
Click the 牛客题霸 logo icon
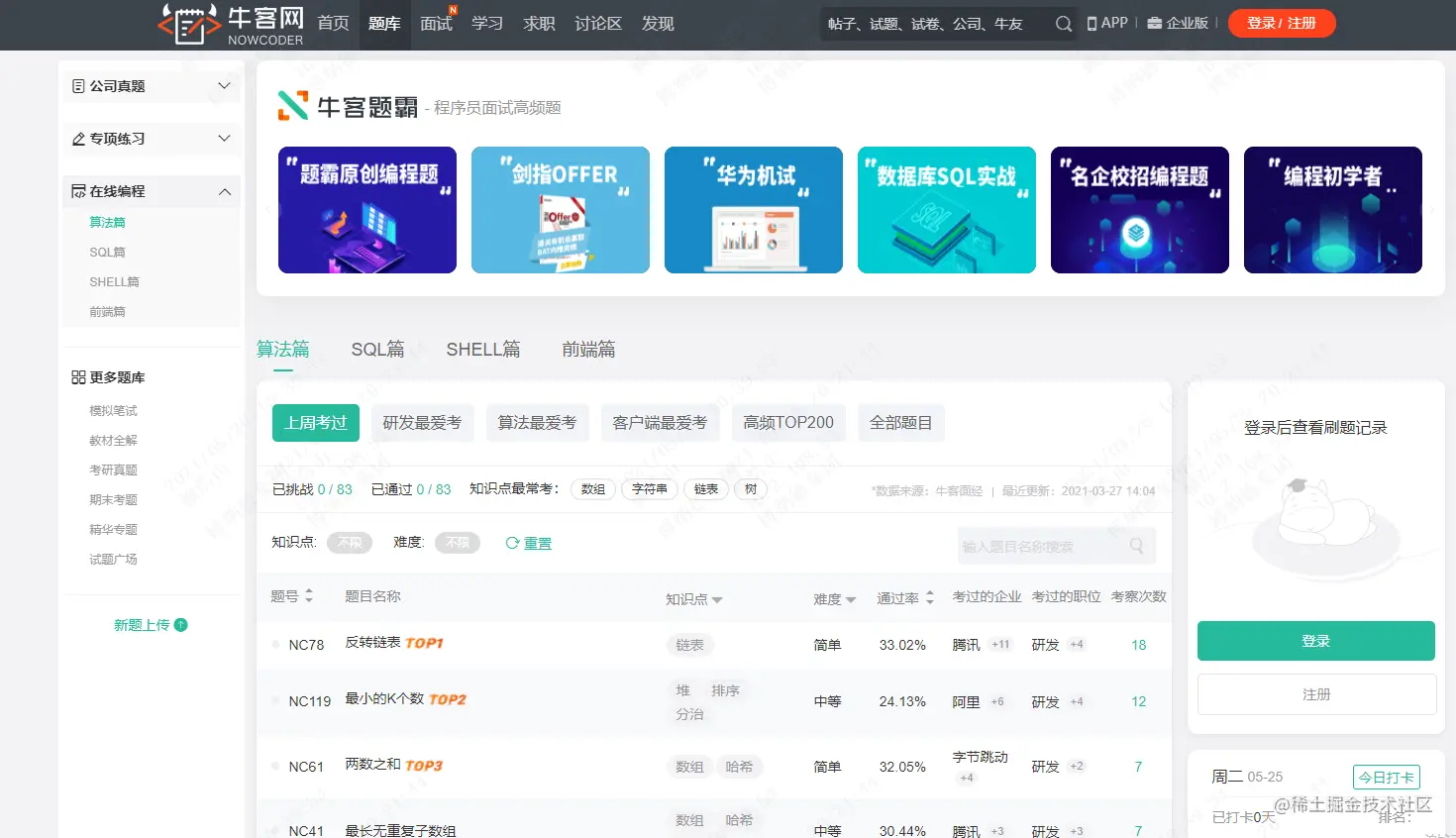coord(292,105)
